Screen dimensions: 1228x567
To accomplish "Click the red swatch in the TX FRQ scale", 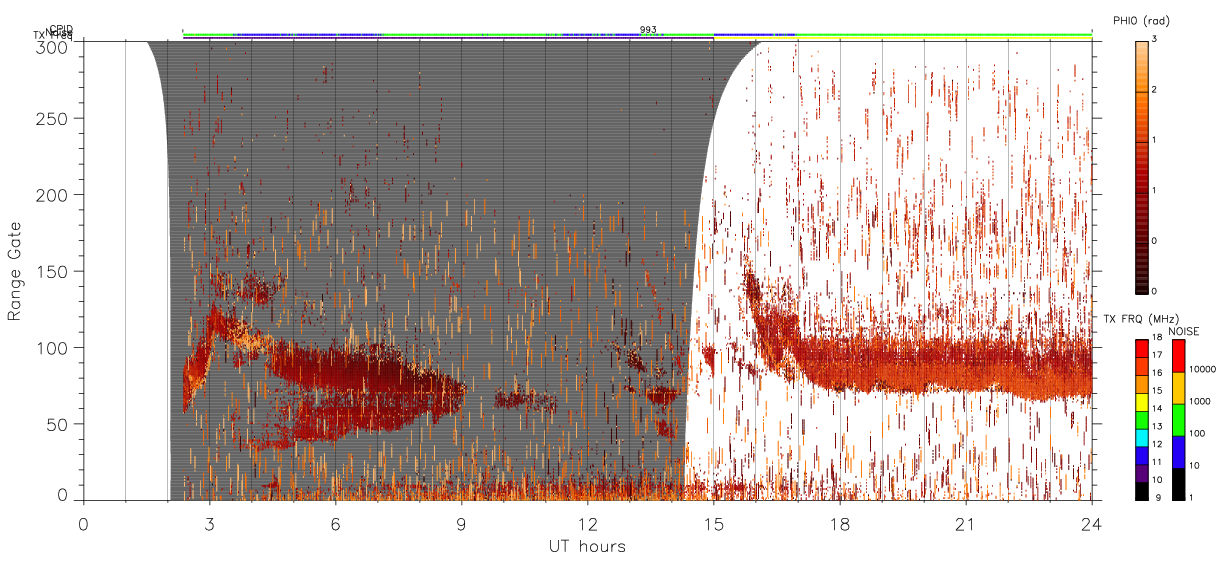I will pos(1141,348).
